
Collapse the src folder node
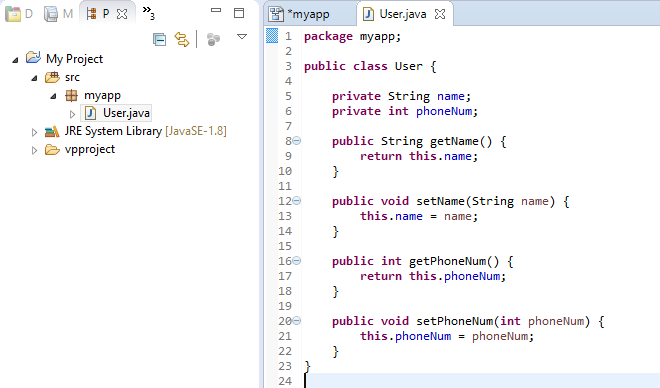(35, 78)
